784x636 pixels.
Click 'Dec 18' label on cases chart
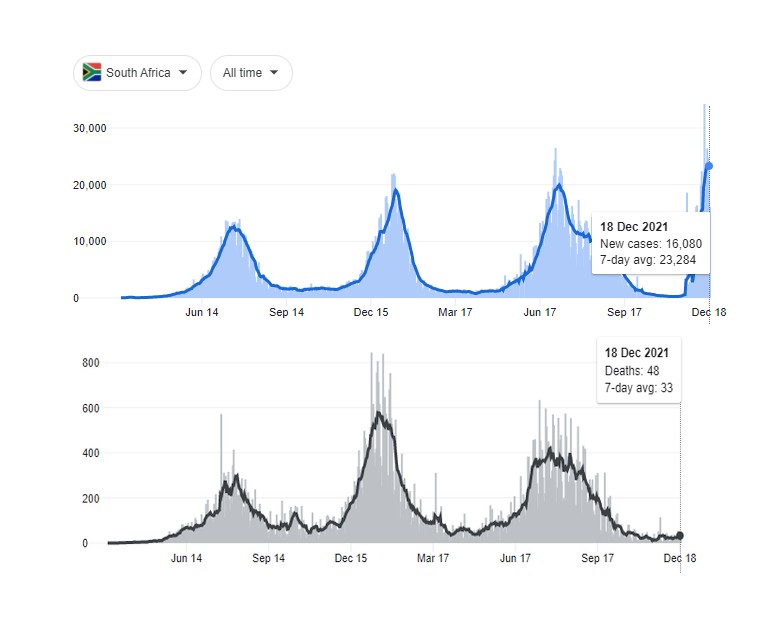point(708,312)
